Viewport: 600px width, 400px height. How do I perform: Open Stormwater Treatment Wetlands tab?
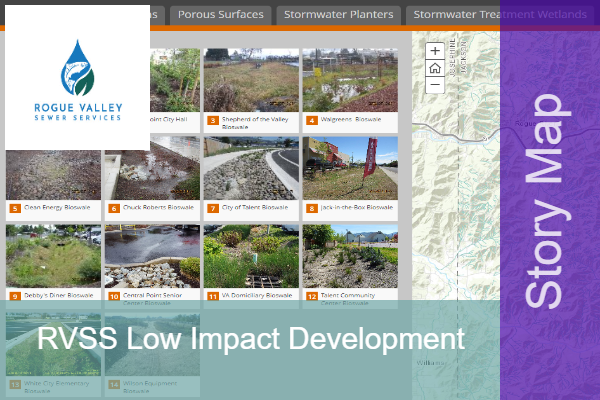500,15
